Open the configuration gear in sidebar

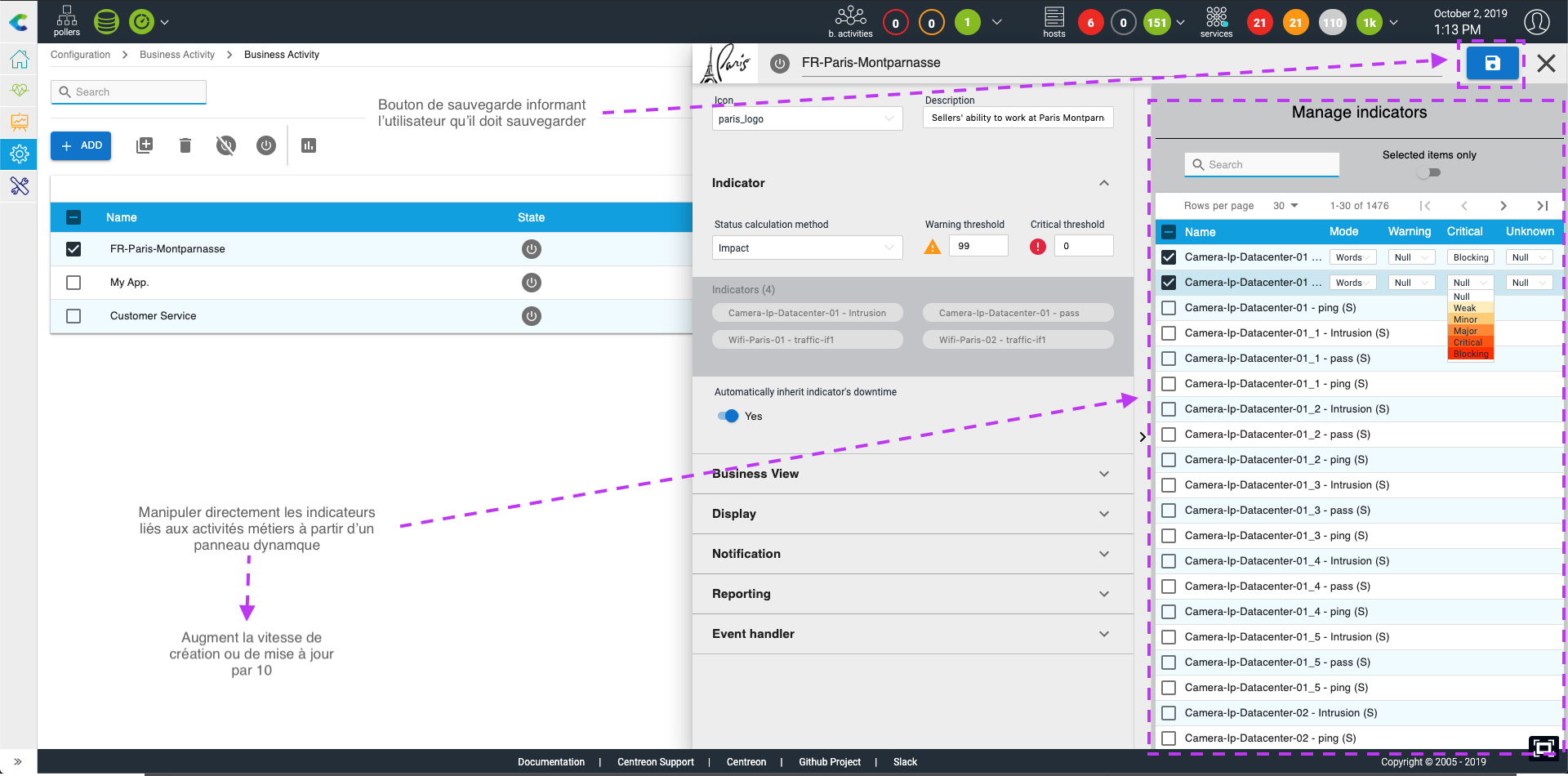[x=20, y=154]
